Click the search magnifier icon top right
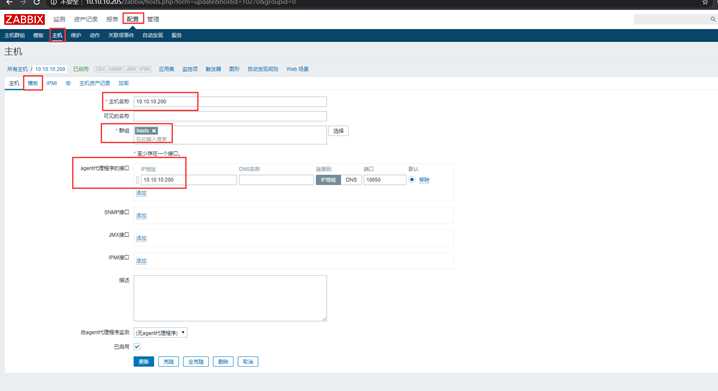Image resolution: width=718 pixels, height=391 pixels. (713, 19)
